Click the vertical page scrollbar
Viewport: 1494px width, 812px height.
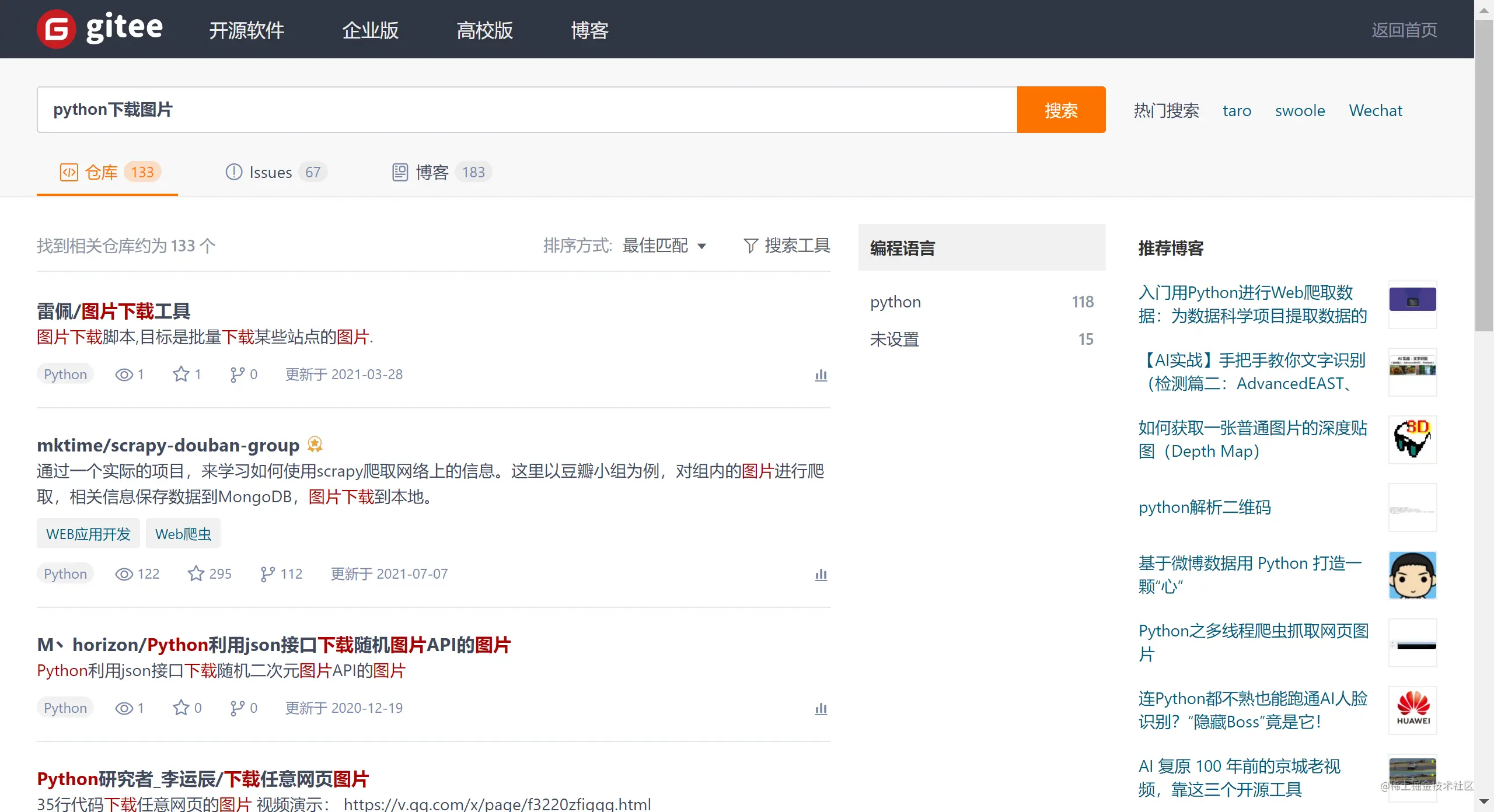(1484, 175)
